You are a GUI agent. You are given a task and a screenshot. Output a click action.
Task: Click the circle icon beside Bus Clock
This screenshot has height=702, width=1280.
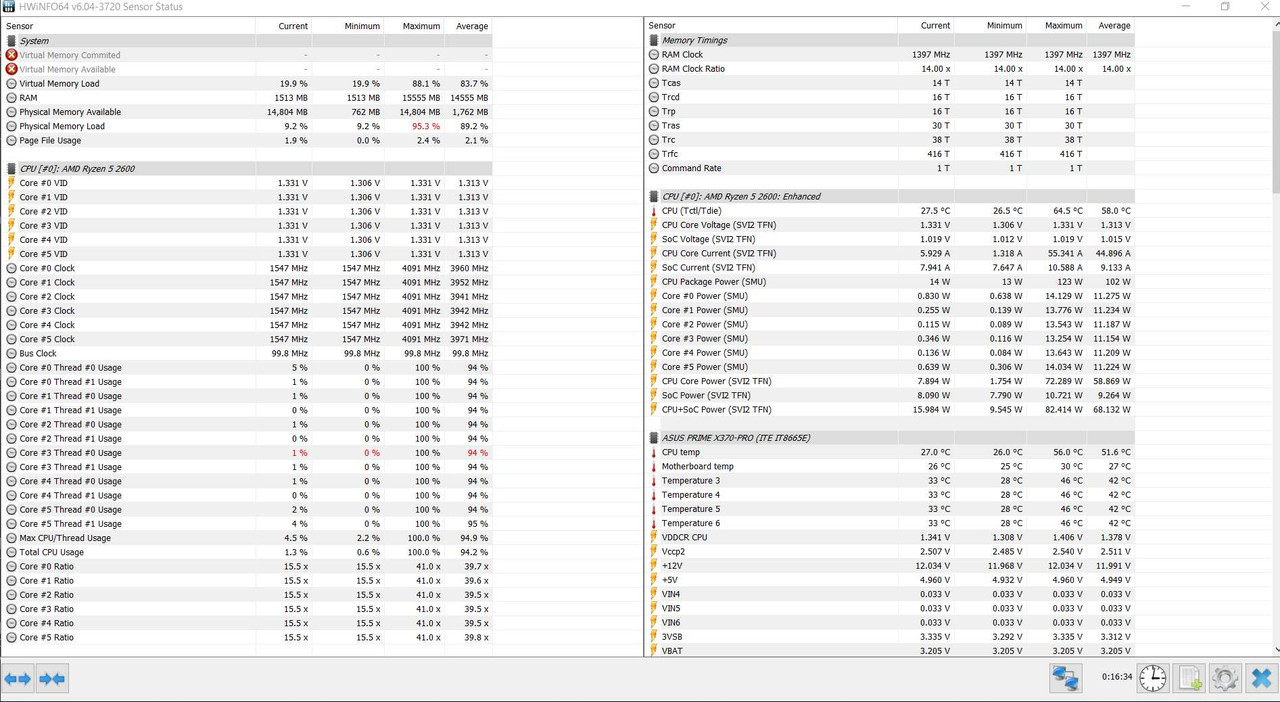[11, 353]
